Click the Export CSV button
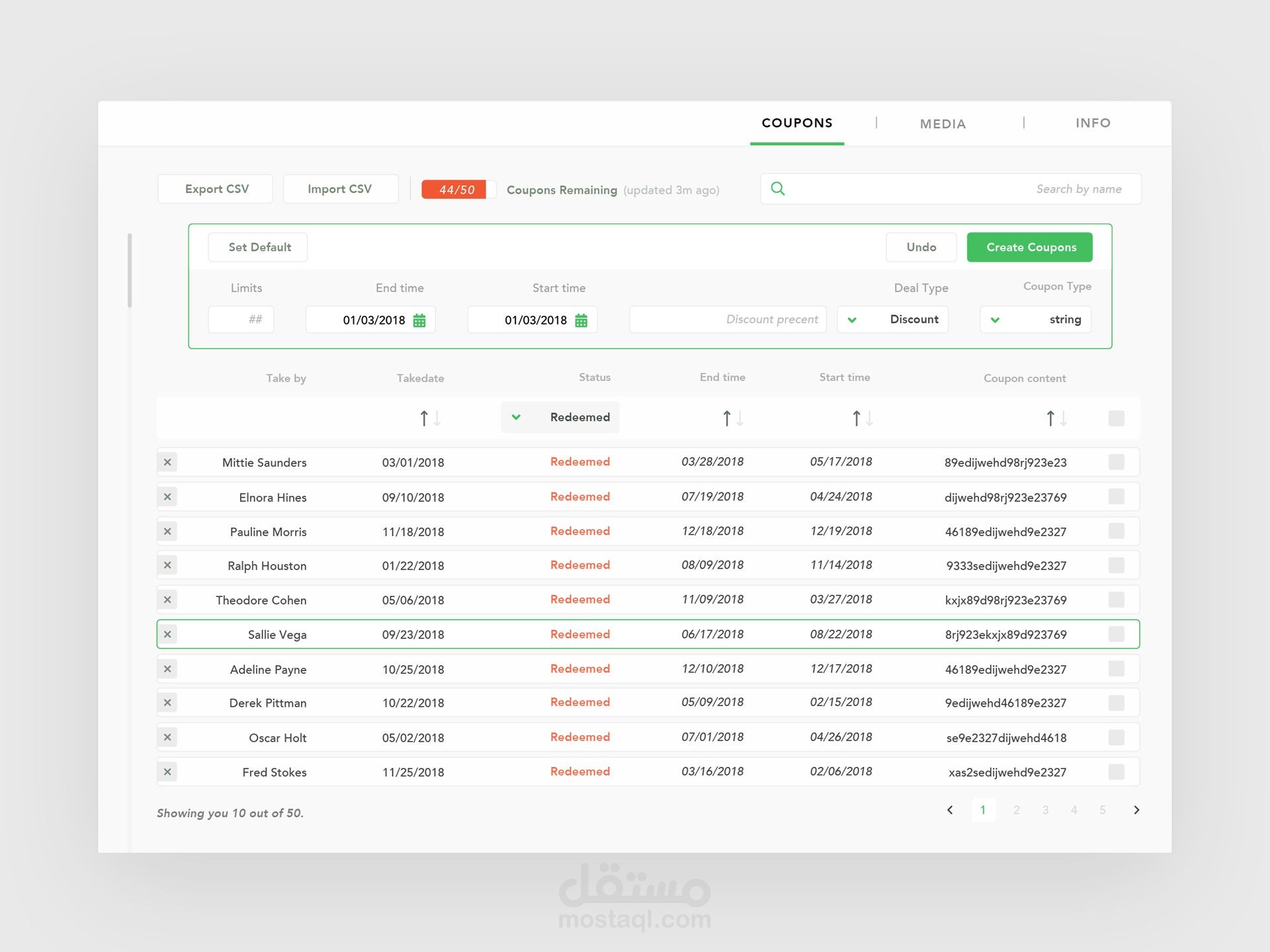Screen dimensions: 1270x952 click(216, 189)
